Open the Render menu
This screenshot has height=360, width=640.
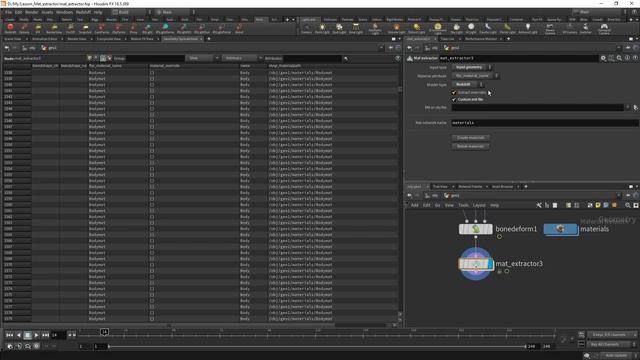tap(31, 12)
